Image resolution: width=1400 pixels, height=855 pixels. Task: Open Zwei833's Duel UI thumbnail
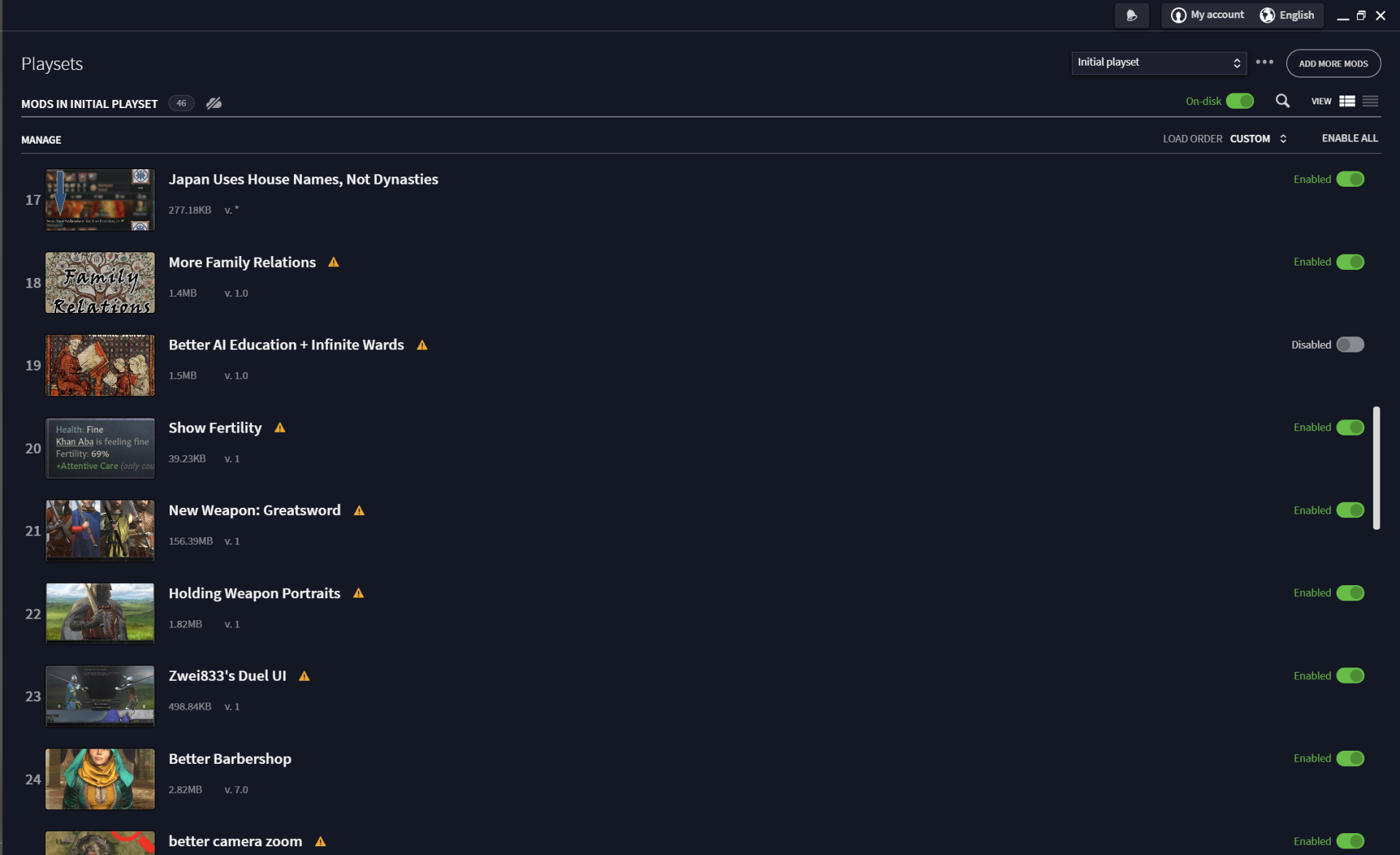100,697
